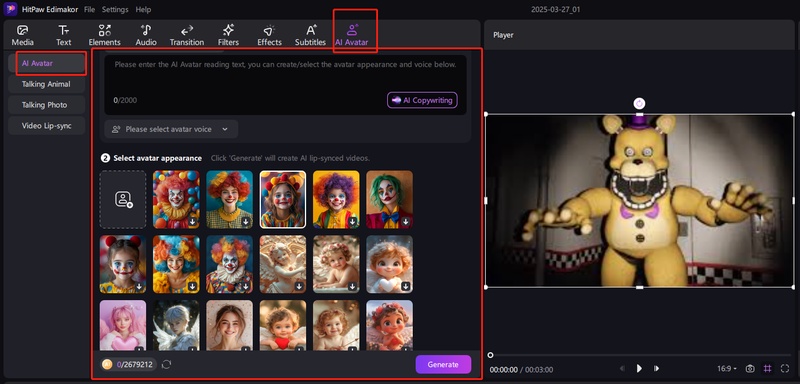Click the Generate button
This screenshot has height=384, width=800.
(x=443, y=365)
